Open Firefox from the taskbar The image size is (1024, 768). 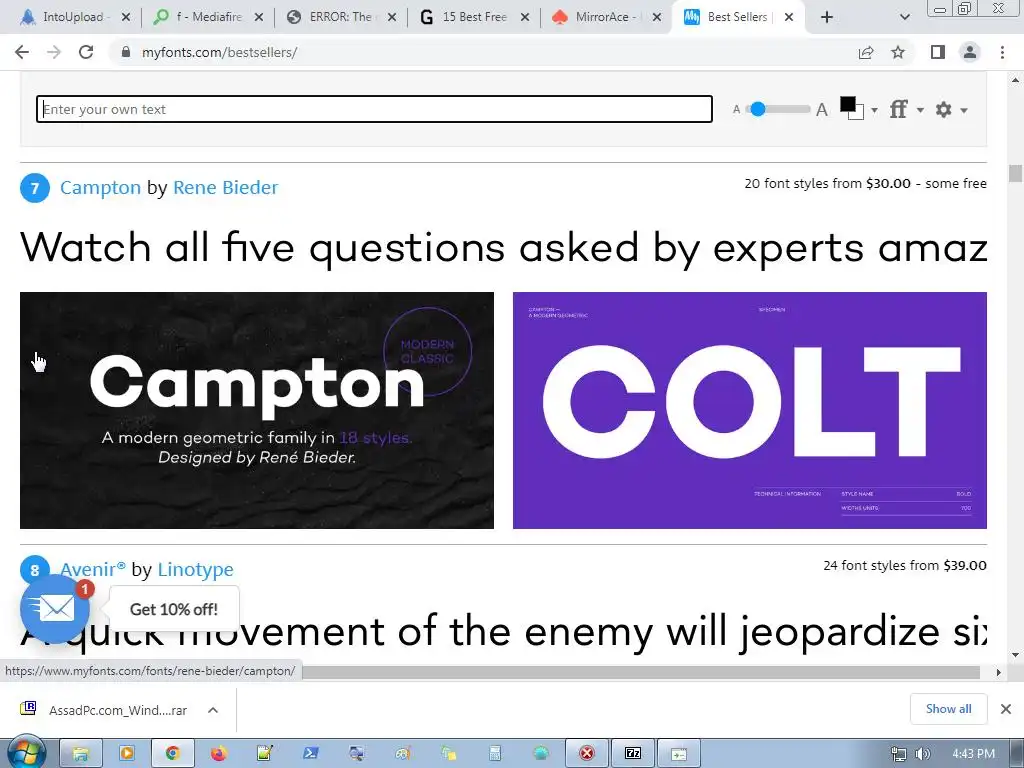[x=219, y=754]
